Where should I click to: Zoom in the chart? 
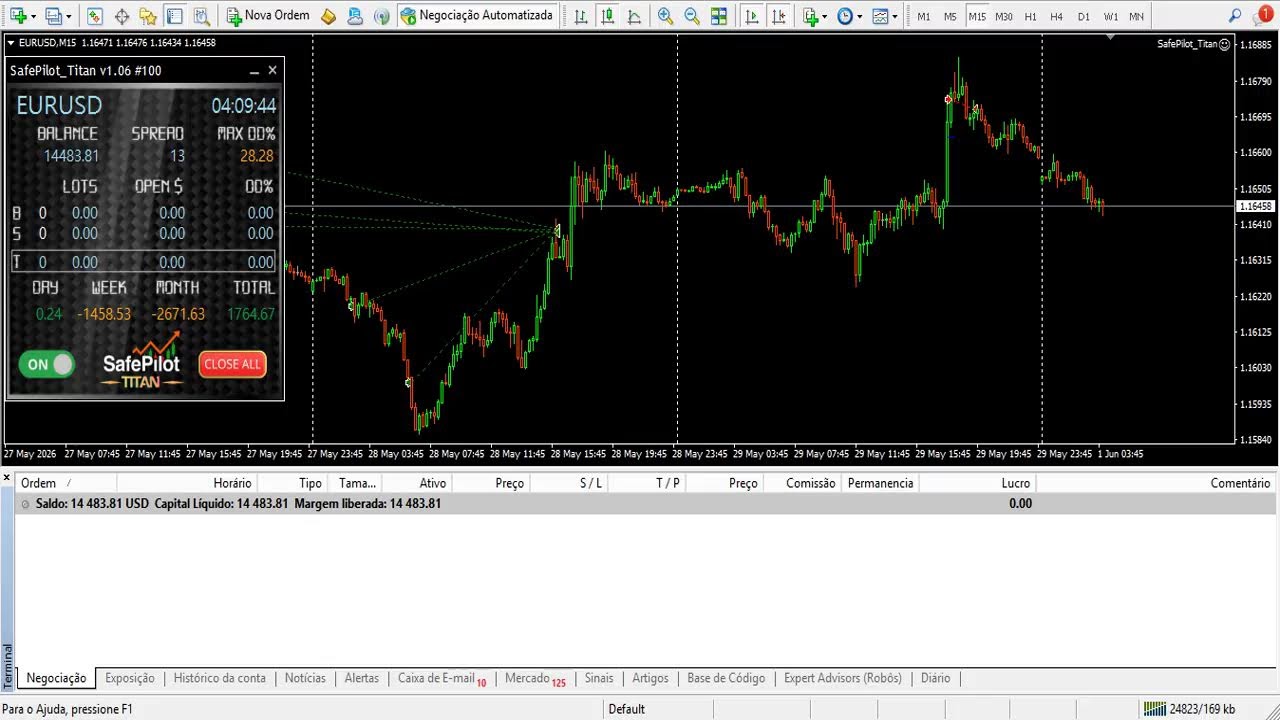pyautogui.click(x=665, y=16)
